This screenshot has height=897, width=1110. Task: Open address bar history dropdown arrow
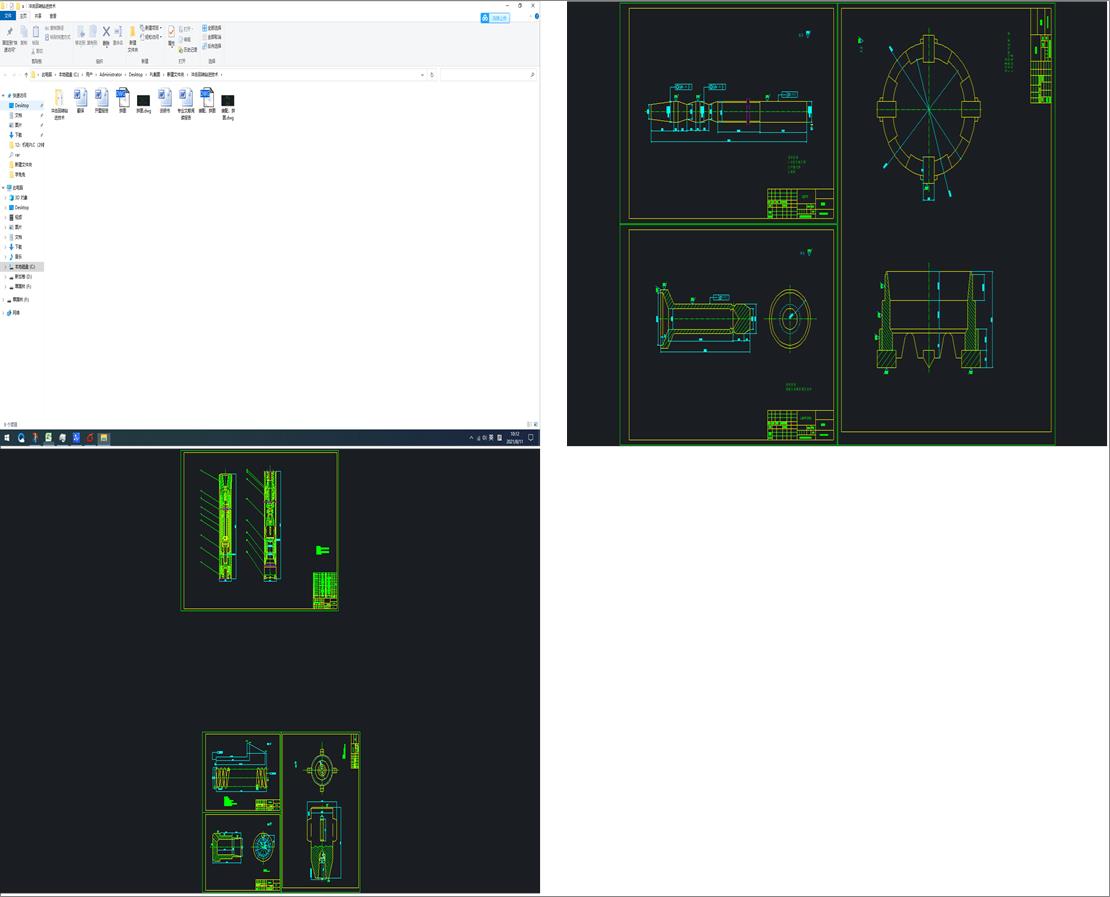coord(423,74)
